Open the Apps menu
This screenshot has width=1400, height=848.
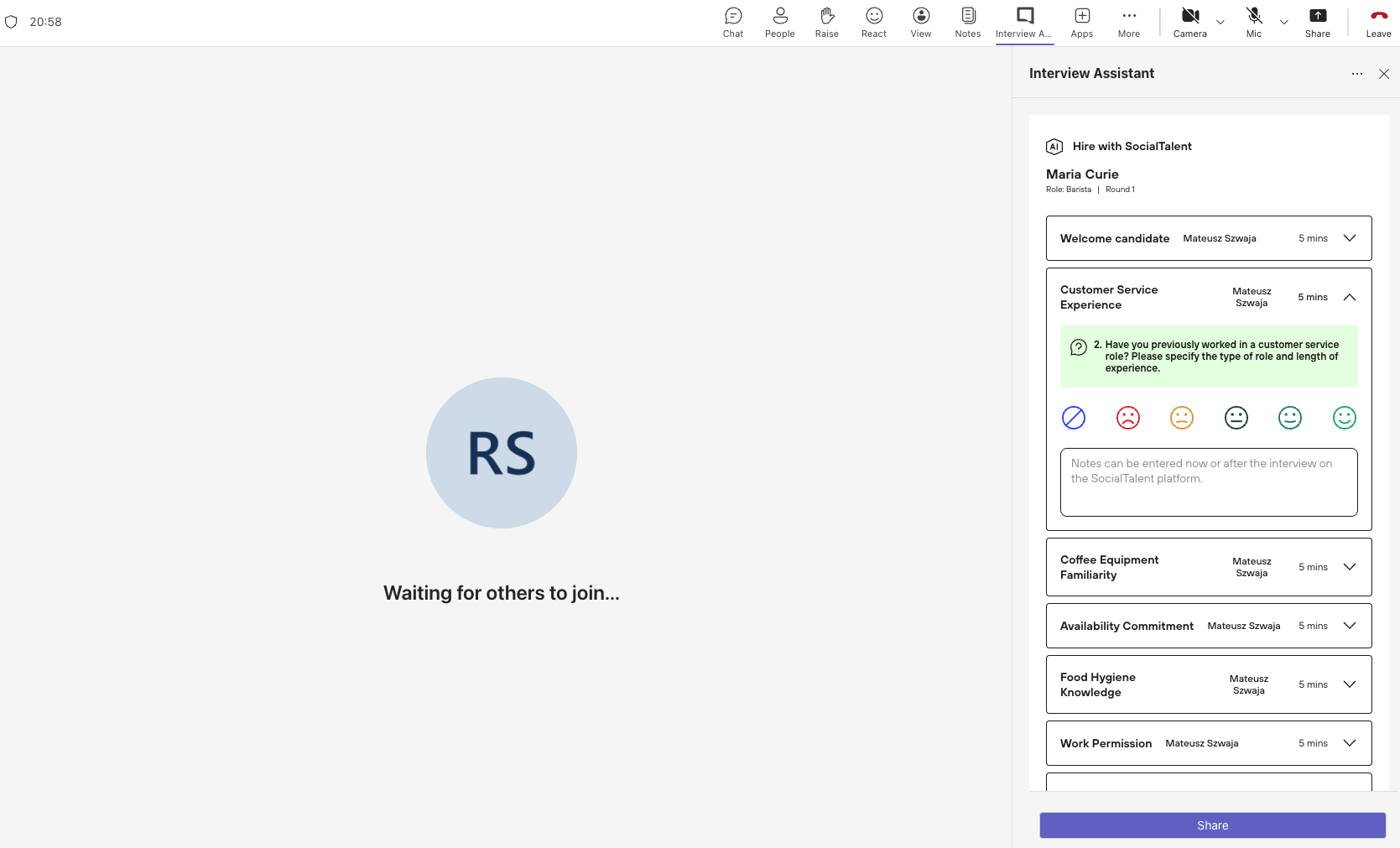click(1081, 23)
